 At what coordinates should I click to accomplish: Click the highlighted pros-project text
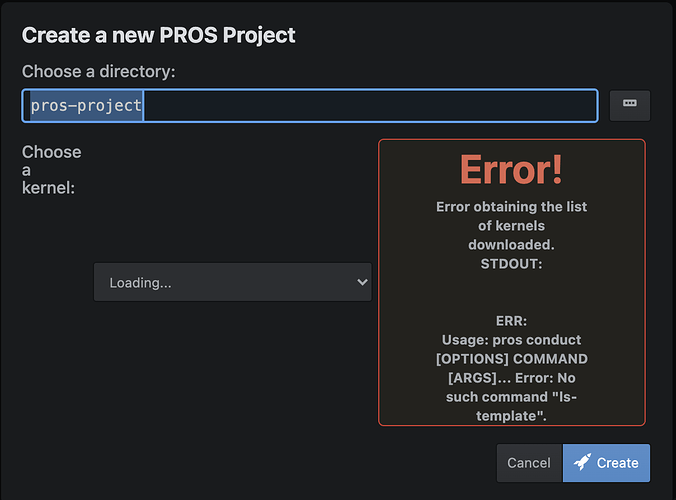pyautogui.click(x=86, y=106)
